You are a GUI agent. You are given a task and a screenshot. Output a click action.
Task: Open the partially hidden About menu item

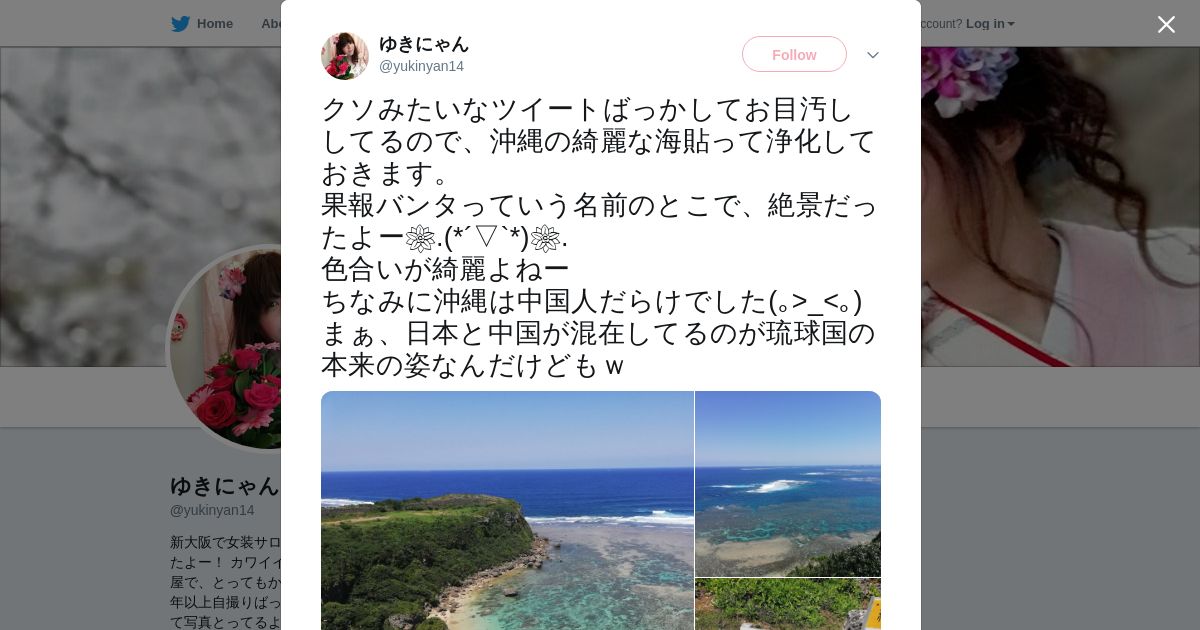270,24
